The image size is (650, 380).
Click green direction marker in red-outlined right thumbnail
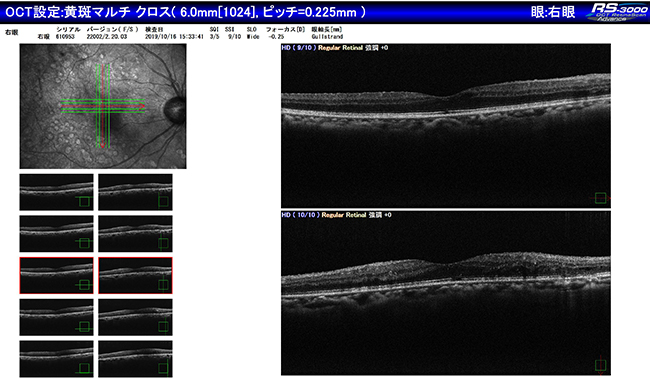coord(163,284)
